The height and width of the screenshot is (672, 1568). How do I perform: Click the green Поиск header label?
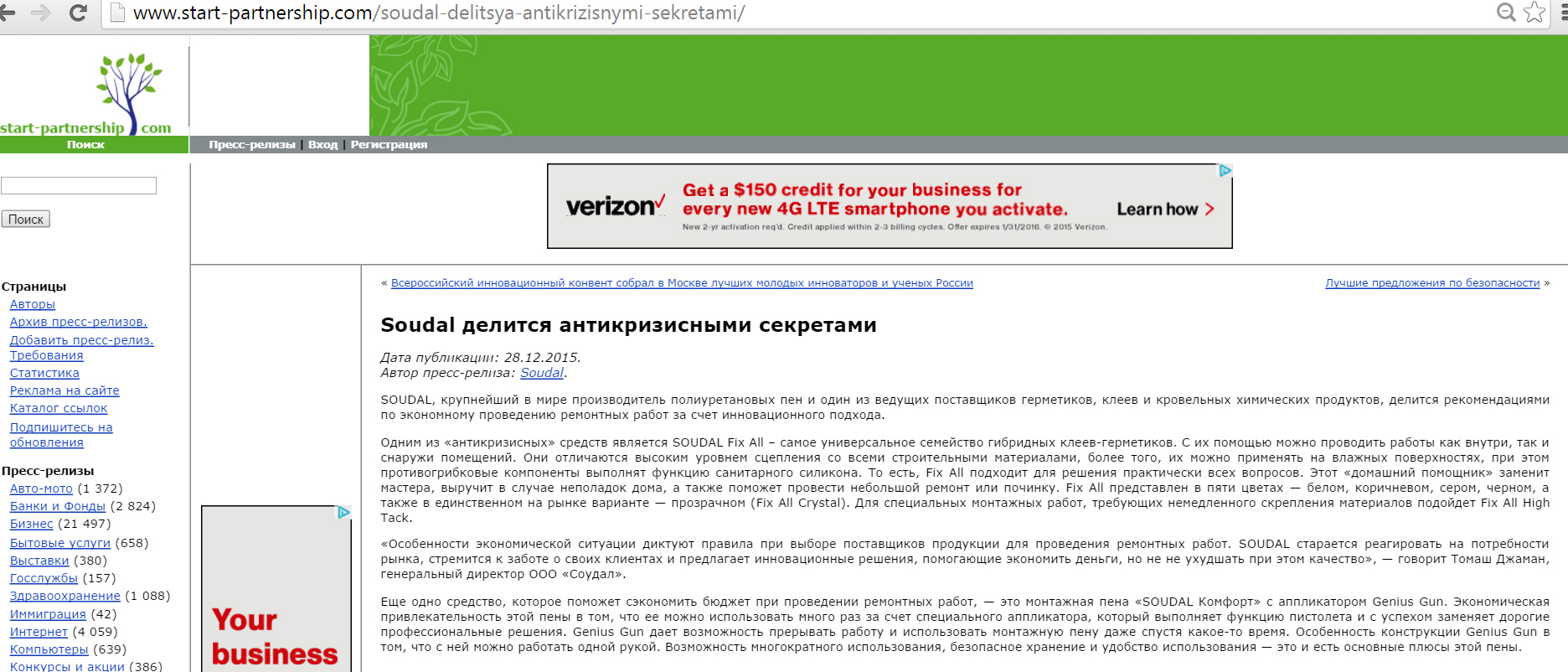point(85,145)
